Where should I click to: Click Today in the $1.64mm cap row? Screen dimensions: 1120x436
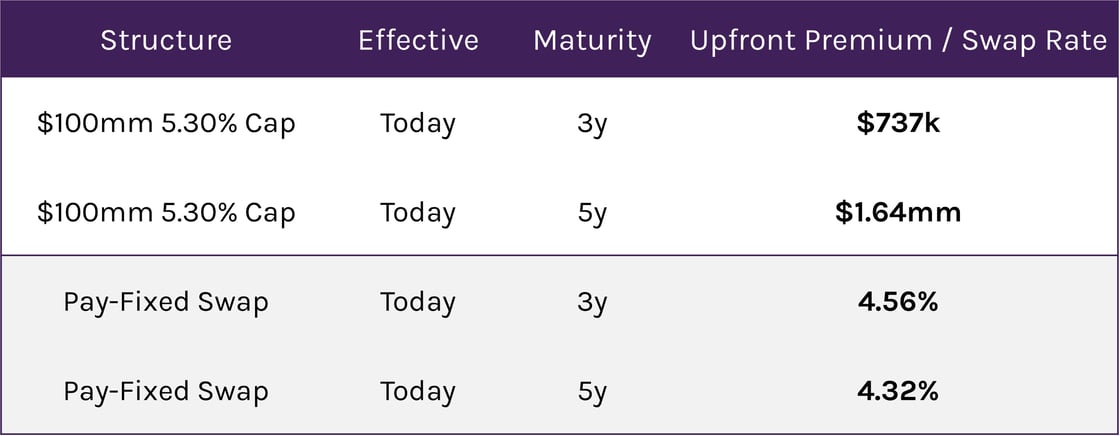pyautogui.click(x=418, y=213)
